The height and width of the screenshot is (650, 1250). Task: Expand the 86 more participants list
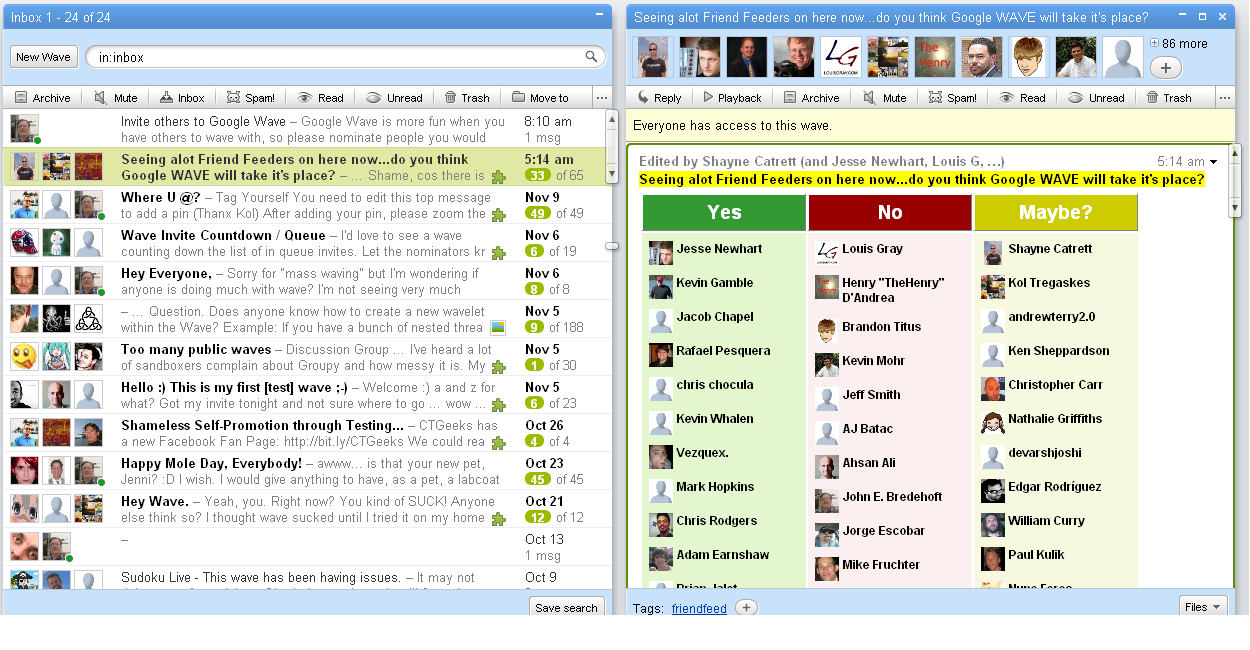[1179, 44]
